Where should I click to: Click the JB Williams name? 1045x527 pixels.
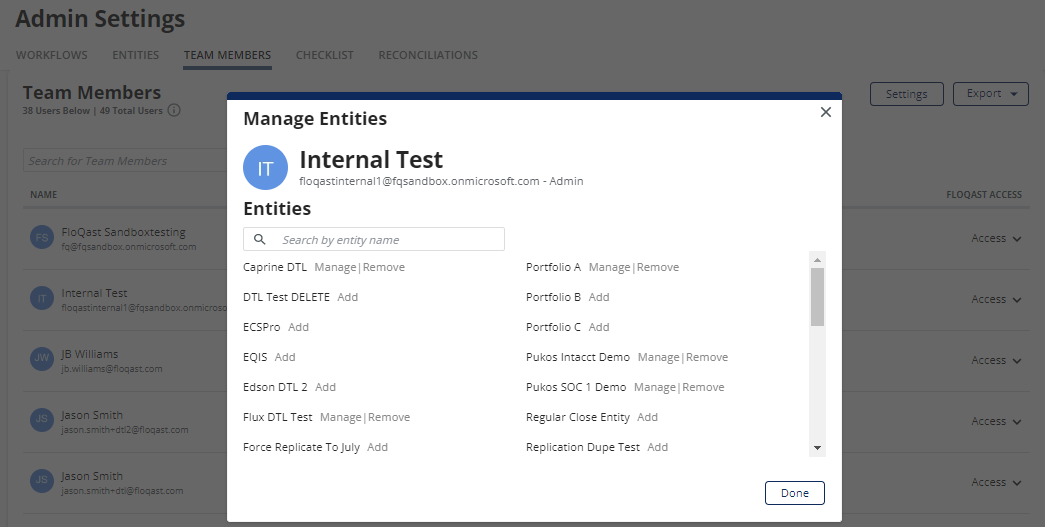coord(90,354)
